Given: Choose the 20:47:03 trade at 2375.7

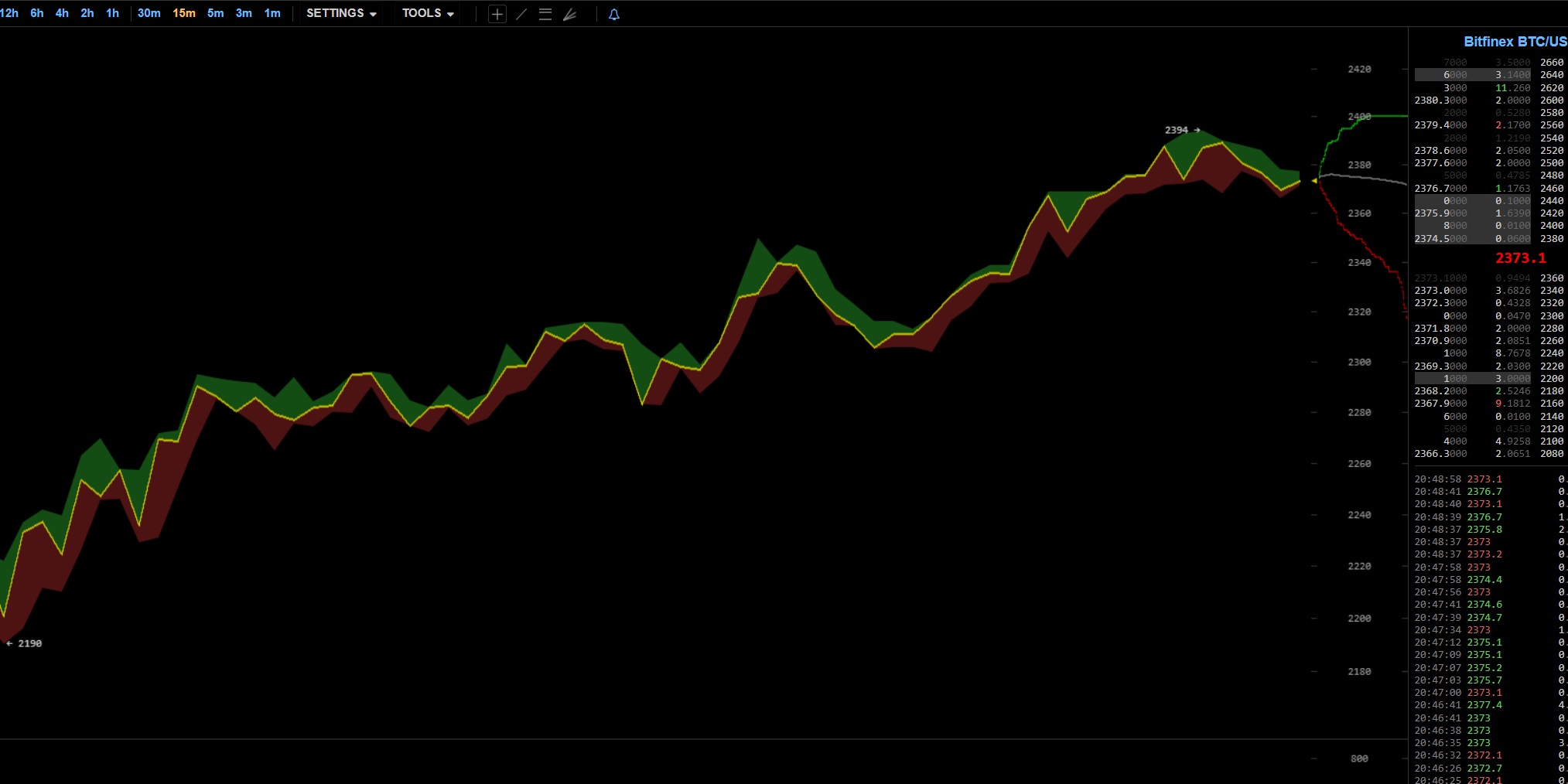Looking at the screenshot, I should click(x=1491, y=680).
